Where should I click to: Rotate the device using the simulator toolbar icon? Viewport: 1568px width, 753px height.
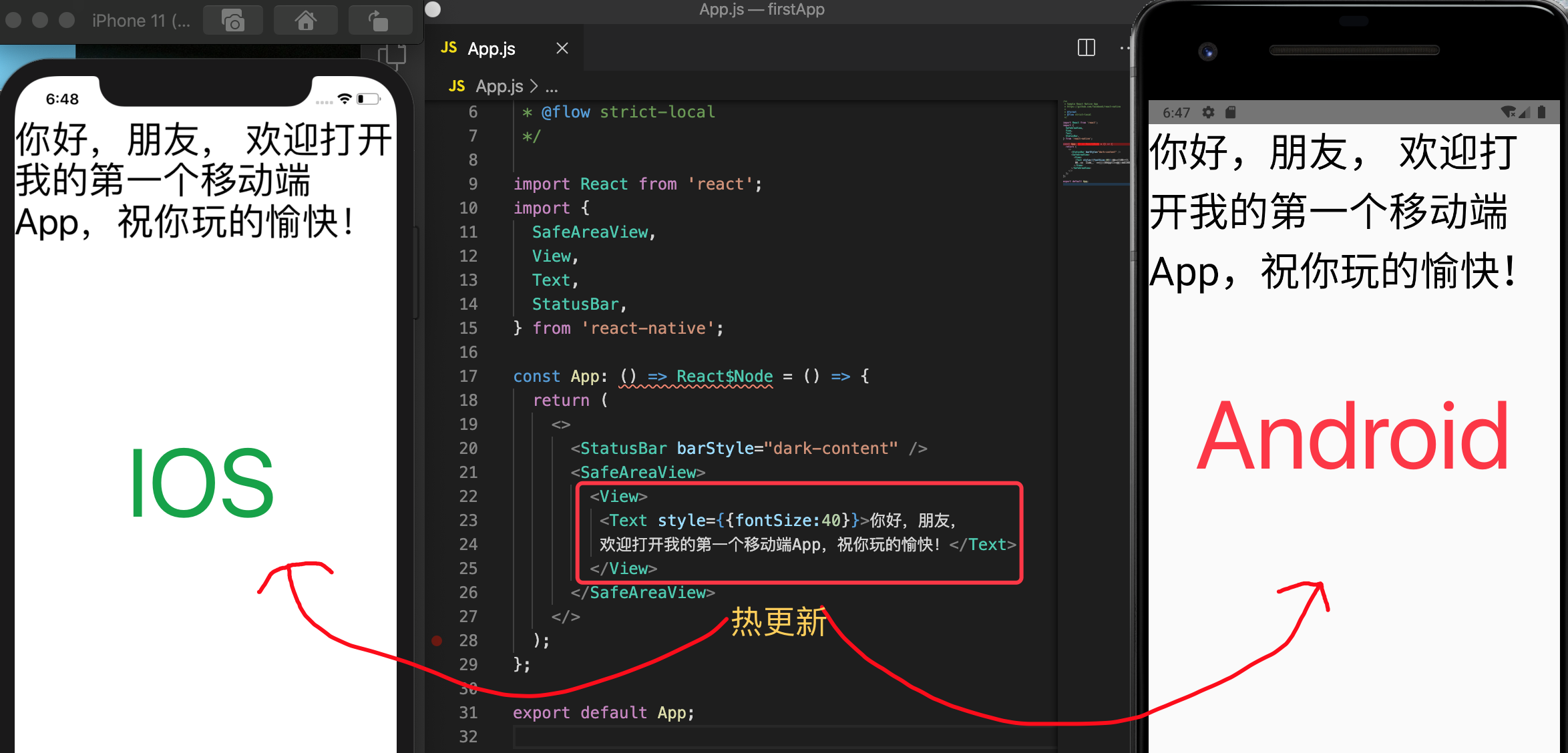(379, 21)
